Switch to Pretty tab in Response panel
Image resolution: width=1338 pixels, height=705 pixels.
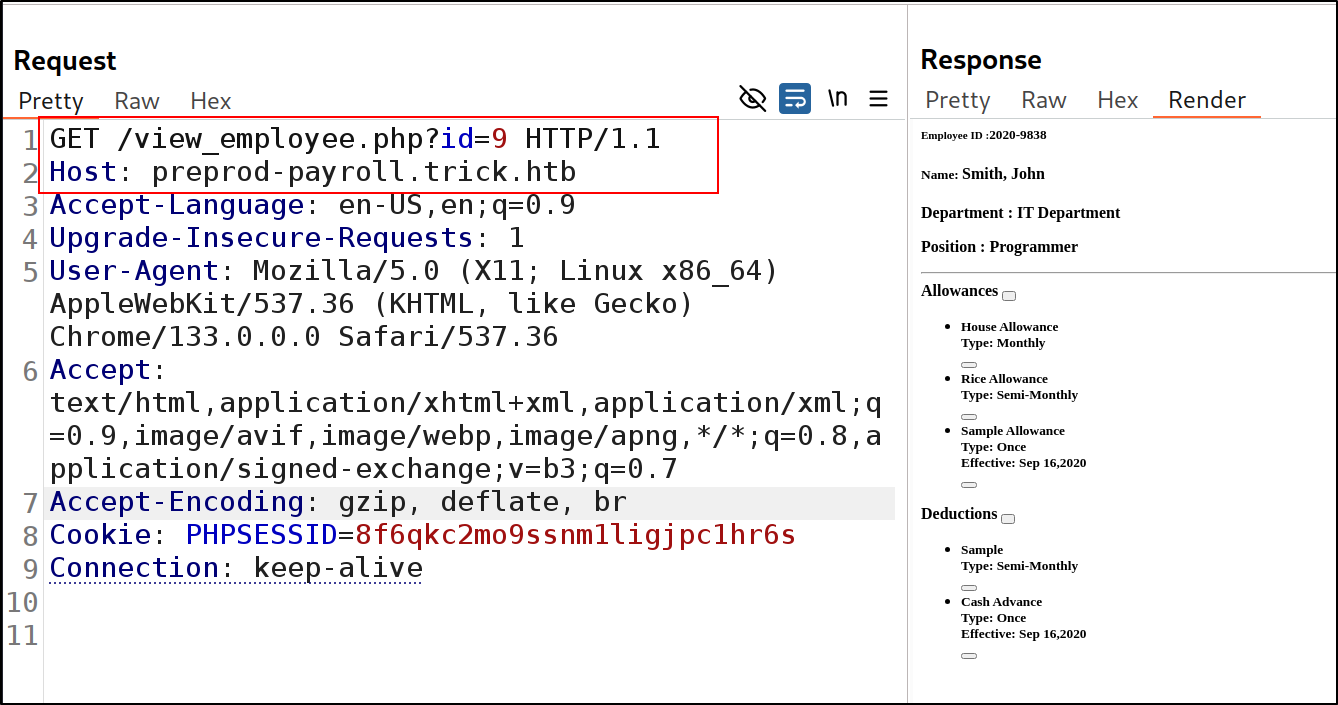click(x=957, y=100)
